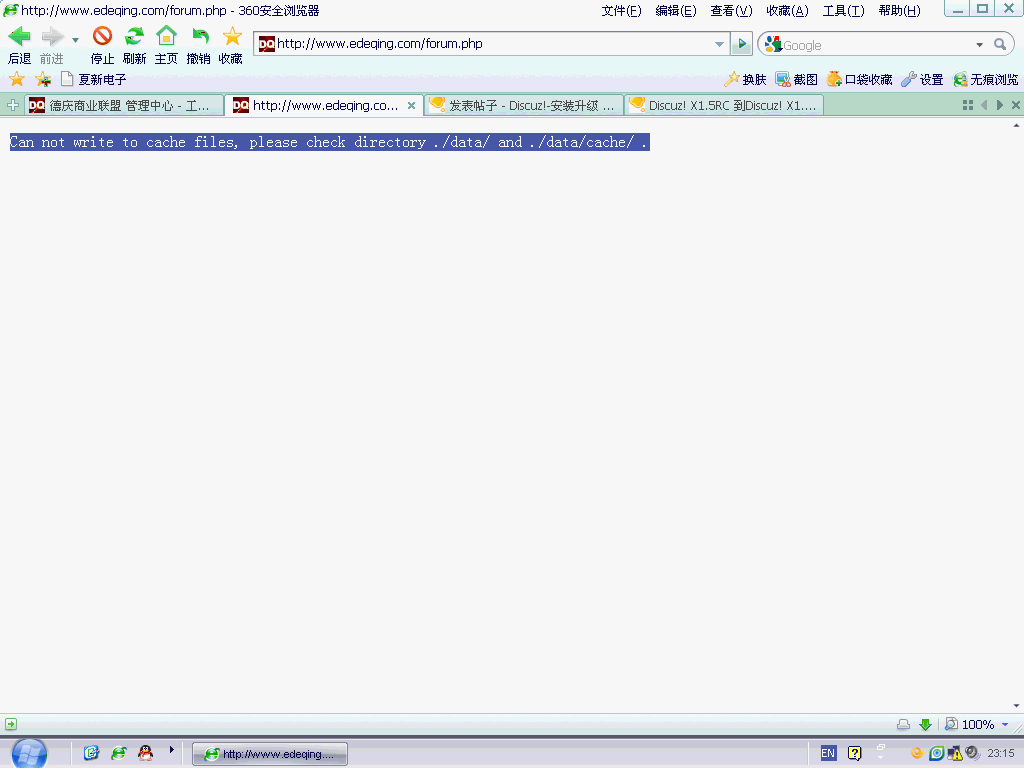The height and width of the screenshot is (768, 1024).
Task: Click the orange tray icon
Action: [x=918, y=753]
